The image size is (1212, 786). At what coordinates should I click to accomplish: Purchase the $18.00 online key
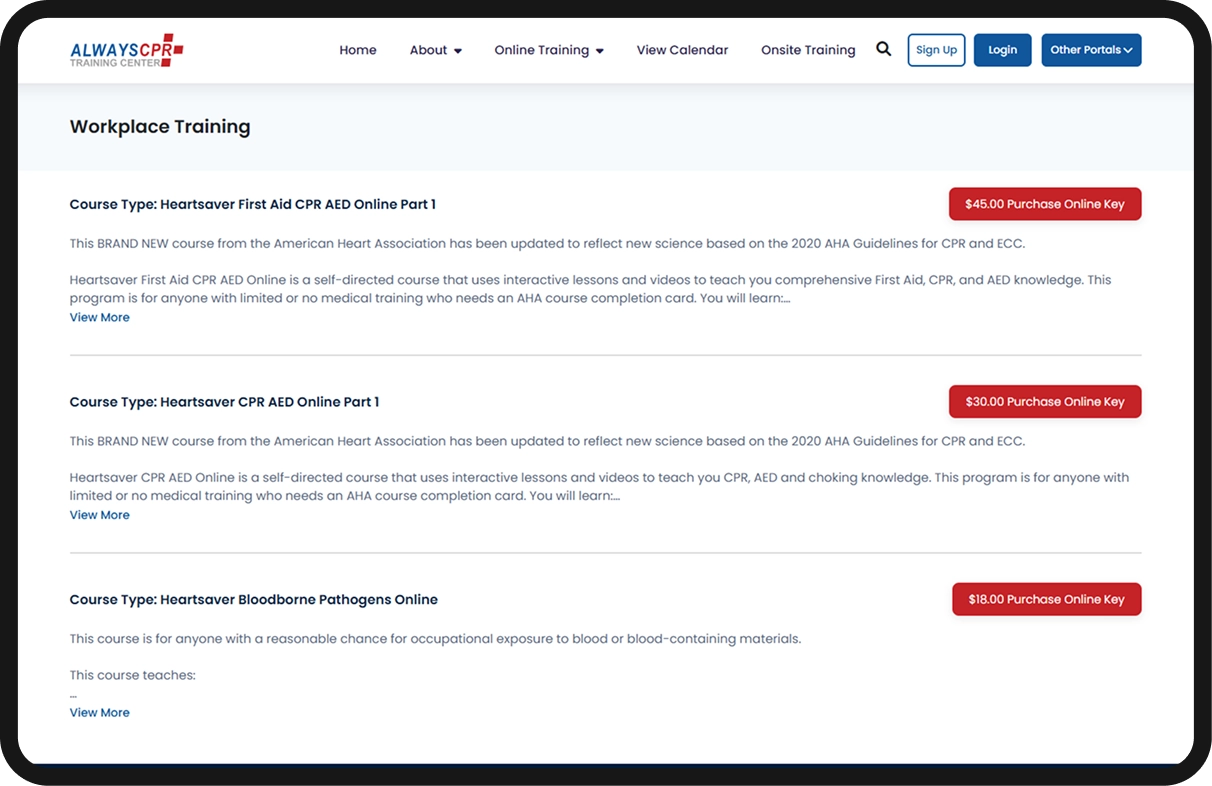(1046, 599)
